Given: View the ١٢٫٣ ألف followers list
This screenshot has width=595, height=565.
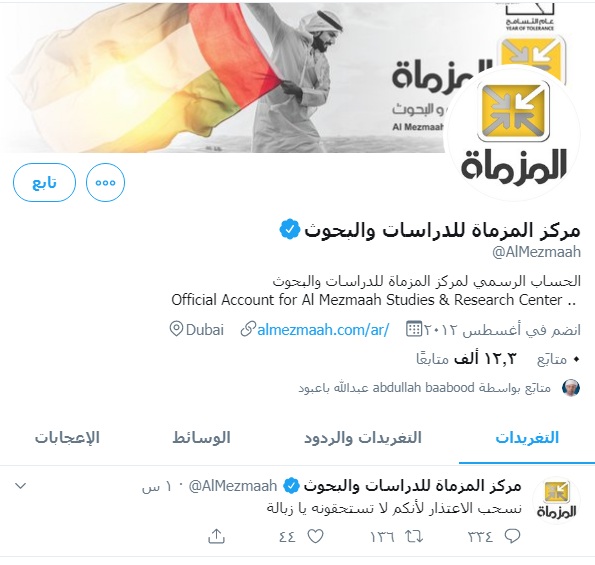Looking at the screenshot, I should coord(466,359).
